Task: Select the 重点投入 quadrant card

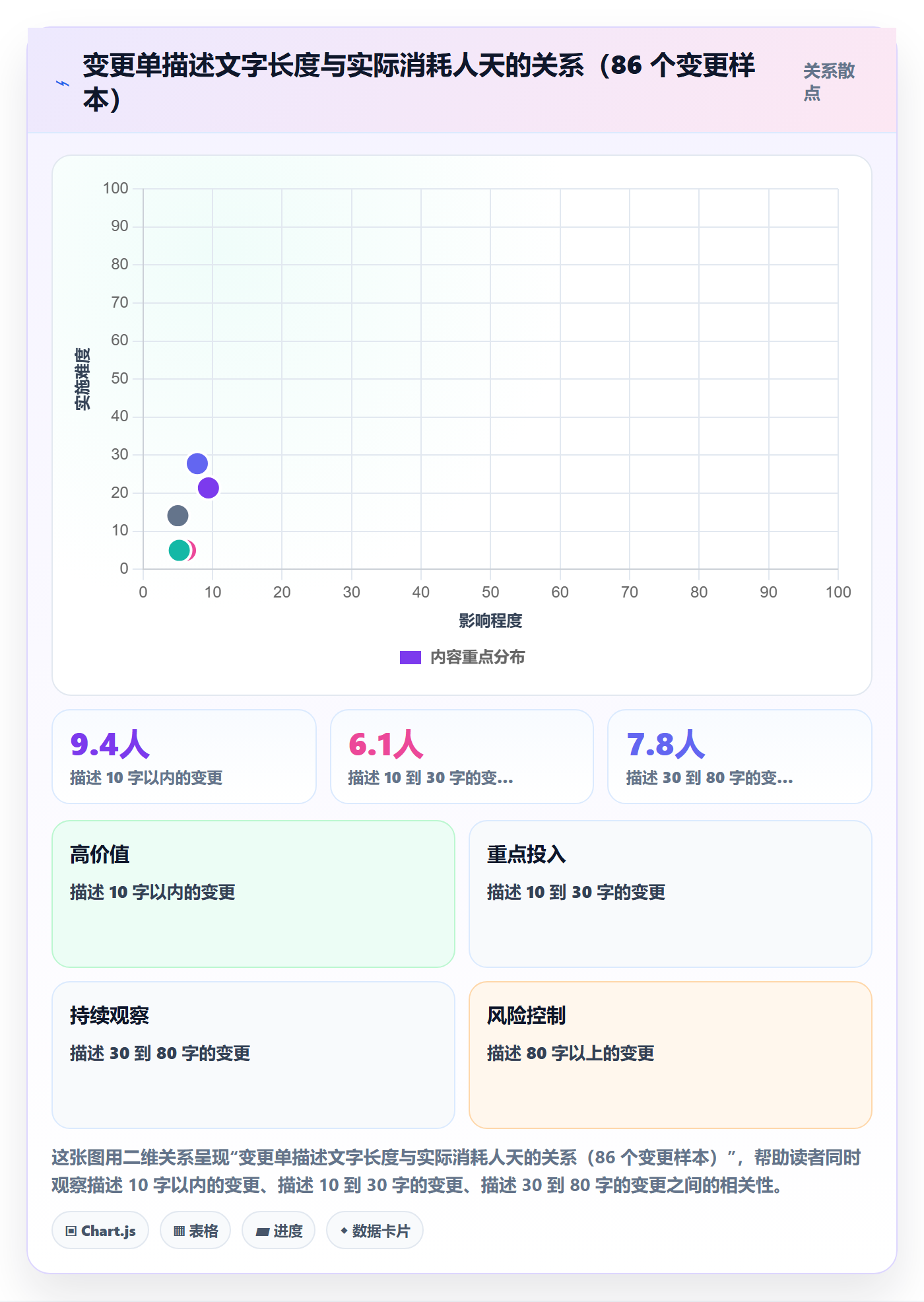Action: 671,894
